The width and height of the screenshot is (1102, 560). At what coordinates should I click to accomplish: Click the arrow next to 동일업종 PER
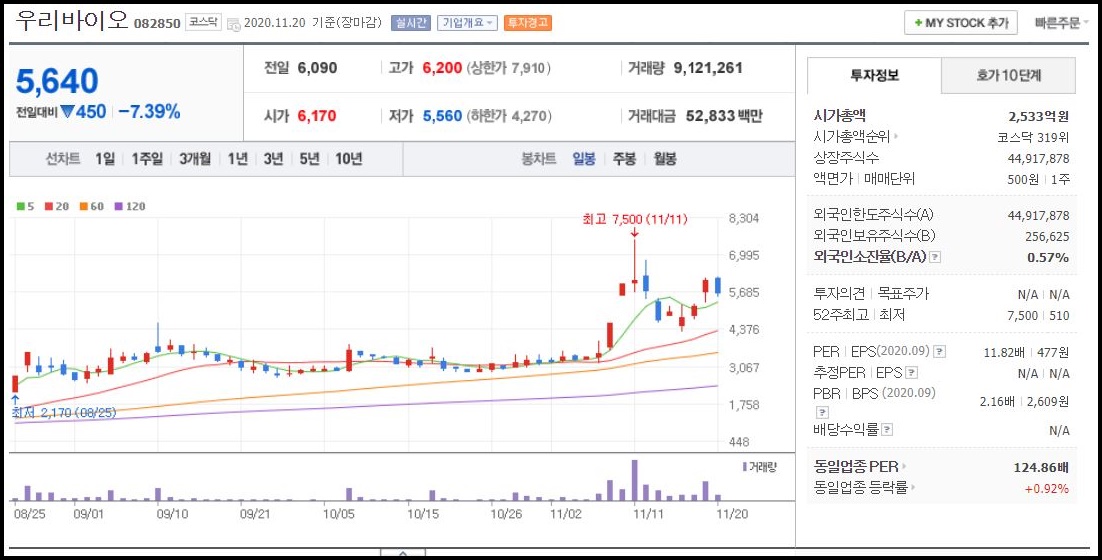tap(905, 467)
